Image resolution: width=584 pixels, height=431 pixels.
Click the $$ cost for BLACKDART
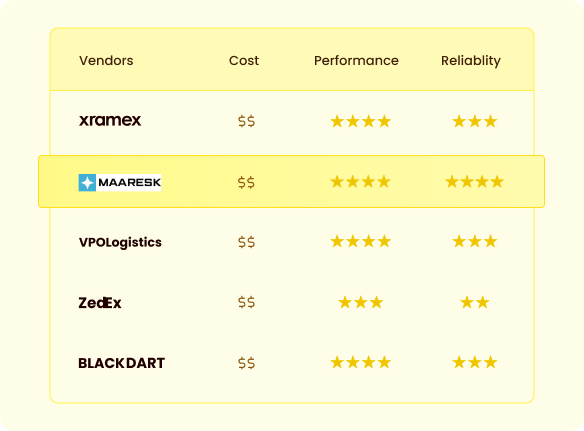[247, 363]
